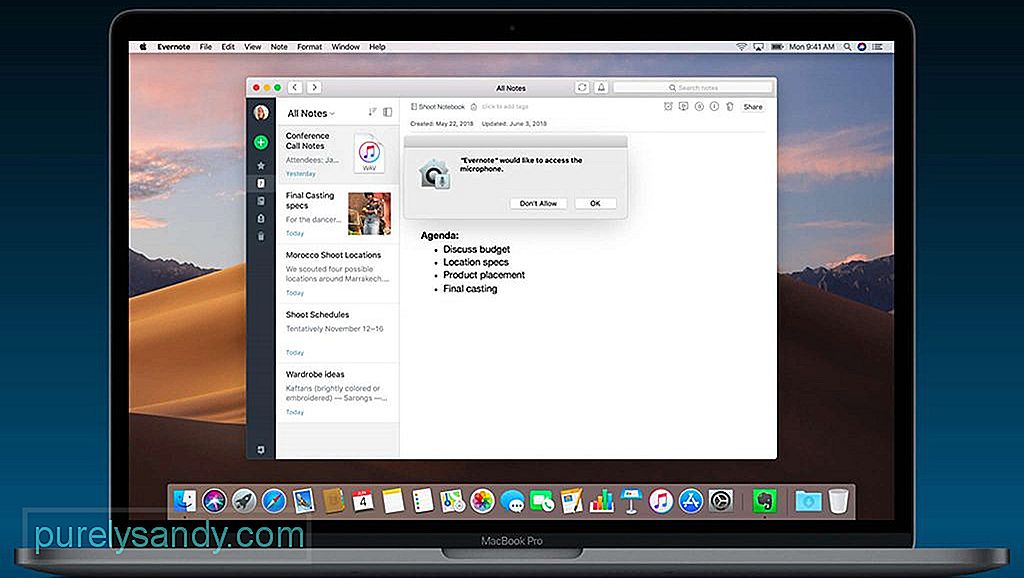Click the sync button in the title bar
The image size is (1024, 578).
tap(582, 87)
